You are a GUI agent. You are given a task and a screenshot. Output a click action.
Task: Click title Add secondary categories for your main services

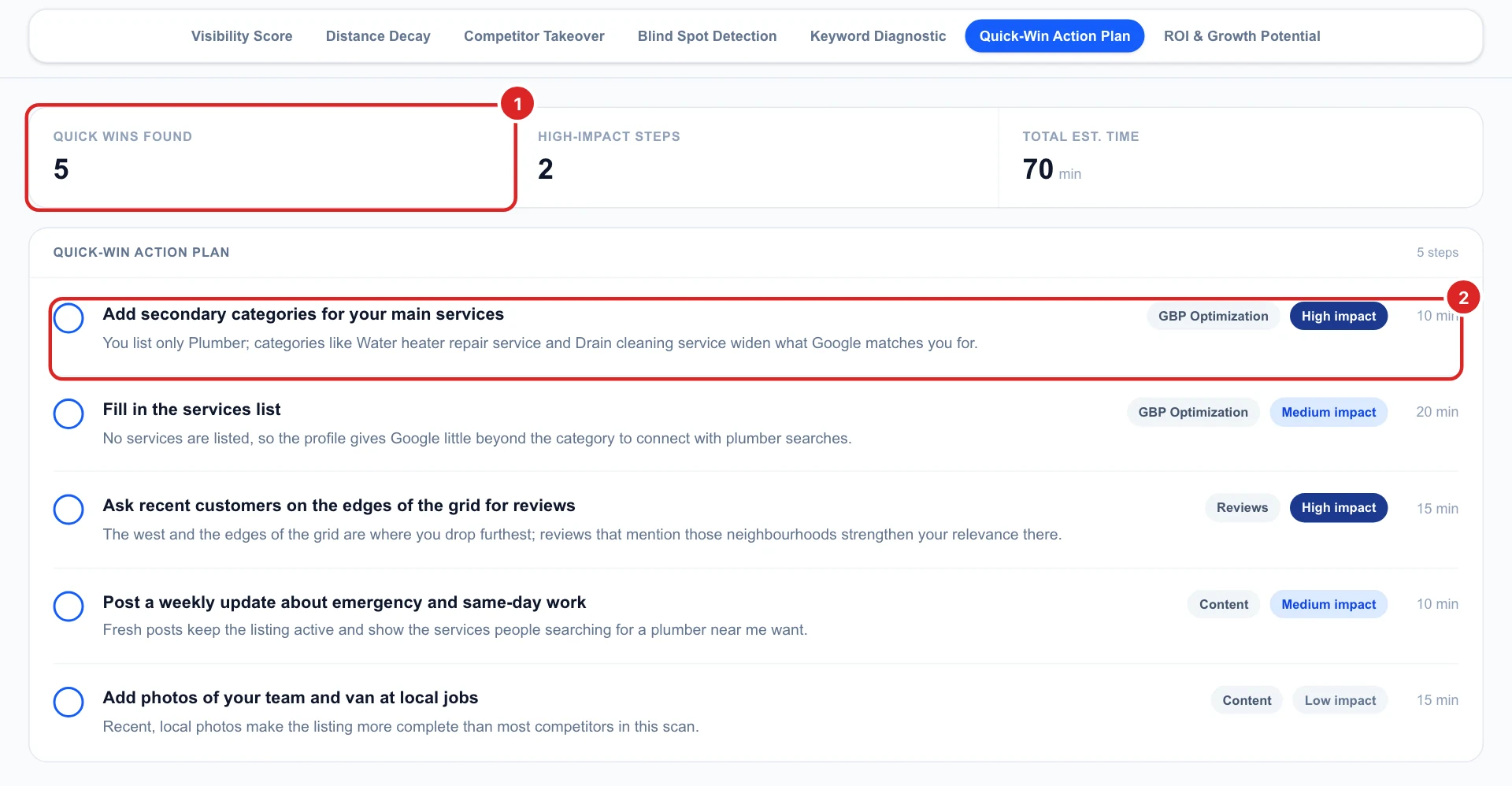pyautogui.click(x=303, y=314)
